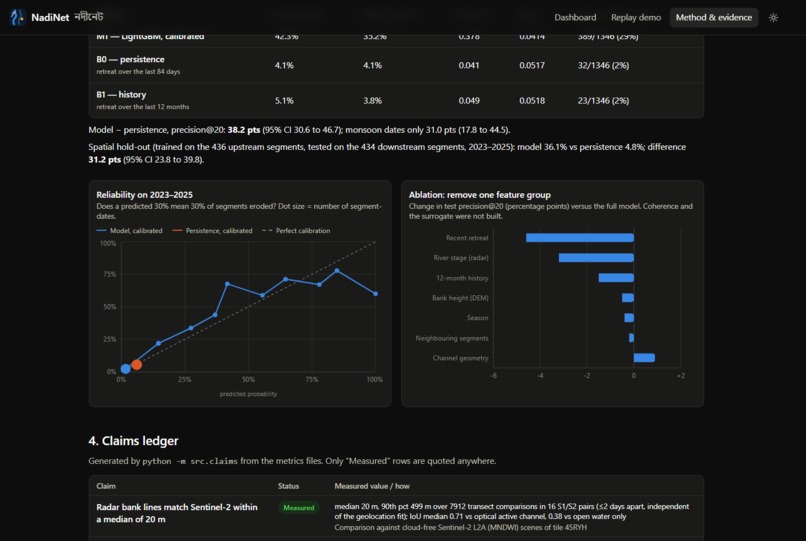Screen dimensions: 806x541
Task: Click the NadiNet logo icon
Action: pos(17,17)
